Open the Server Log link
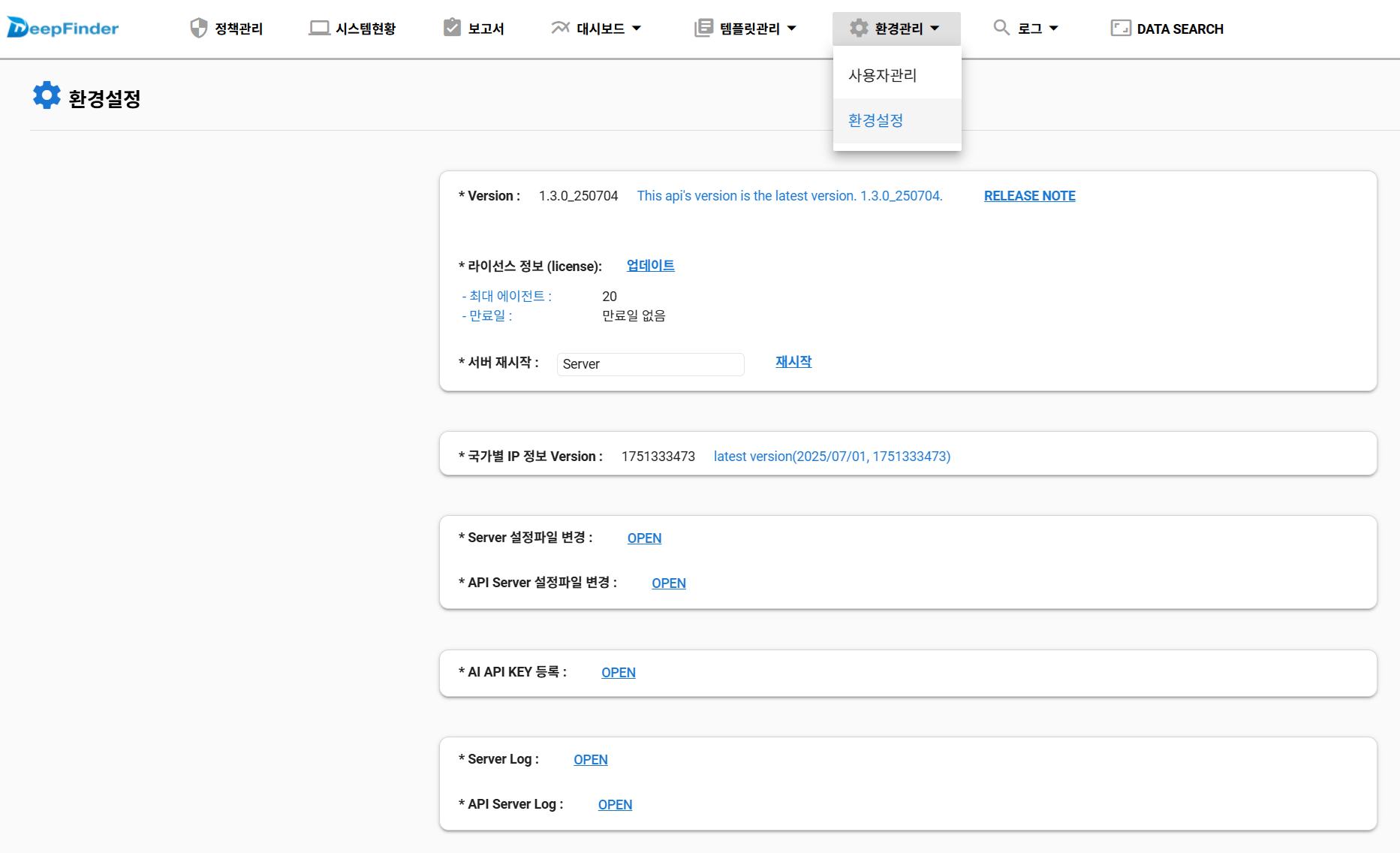Image resolution: width=1400 pixels, height=853 pixels. coord(591,760)
